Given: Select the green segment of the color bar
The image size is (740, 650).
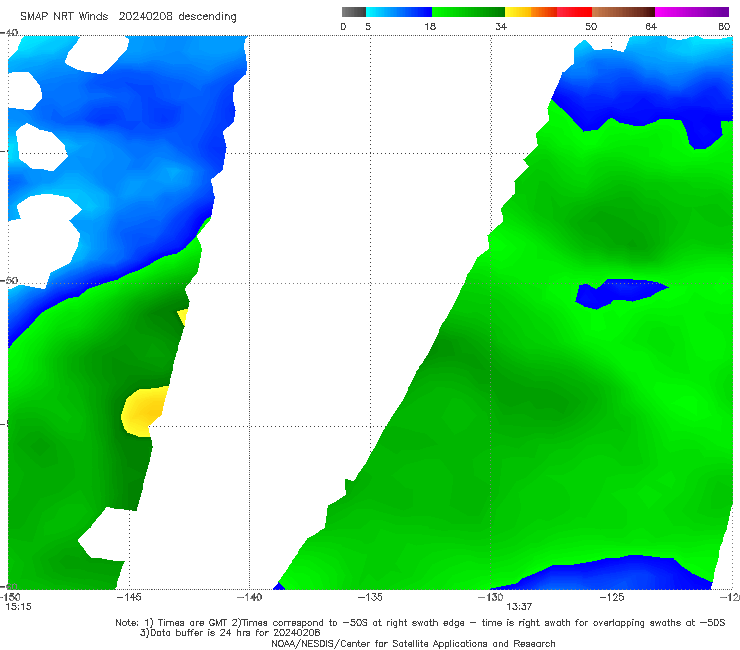Looking at the screenshot, I should (x=468, y=12).
